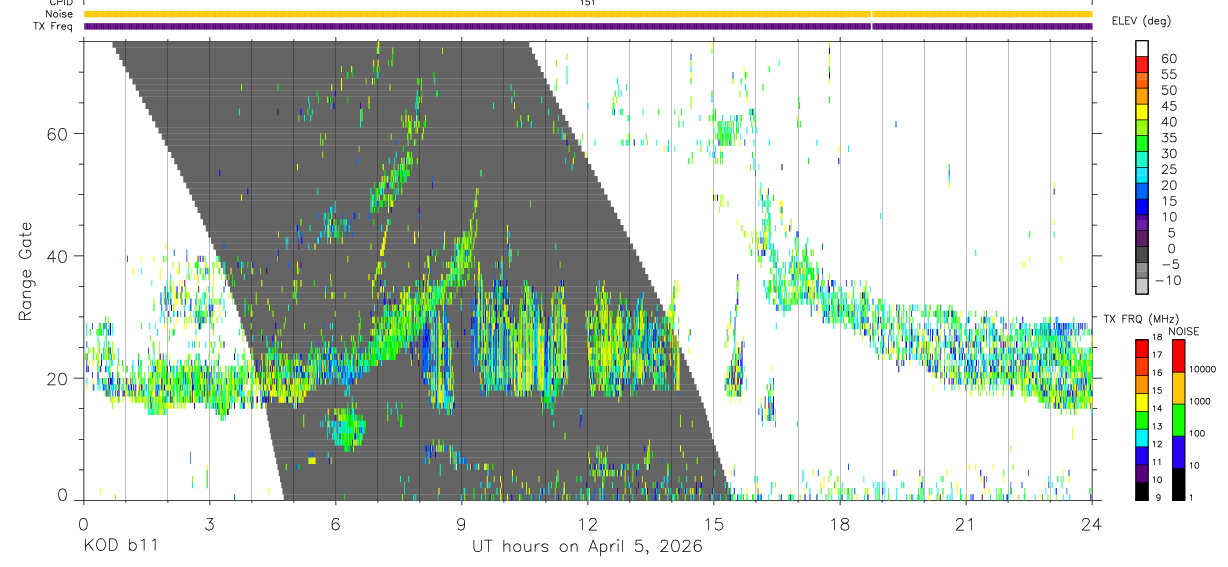The width and height of the screenshot is (1228, 567).
Task: Click the '21' UT hour tick label
Action: coord(966,524)
